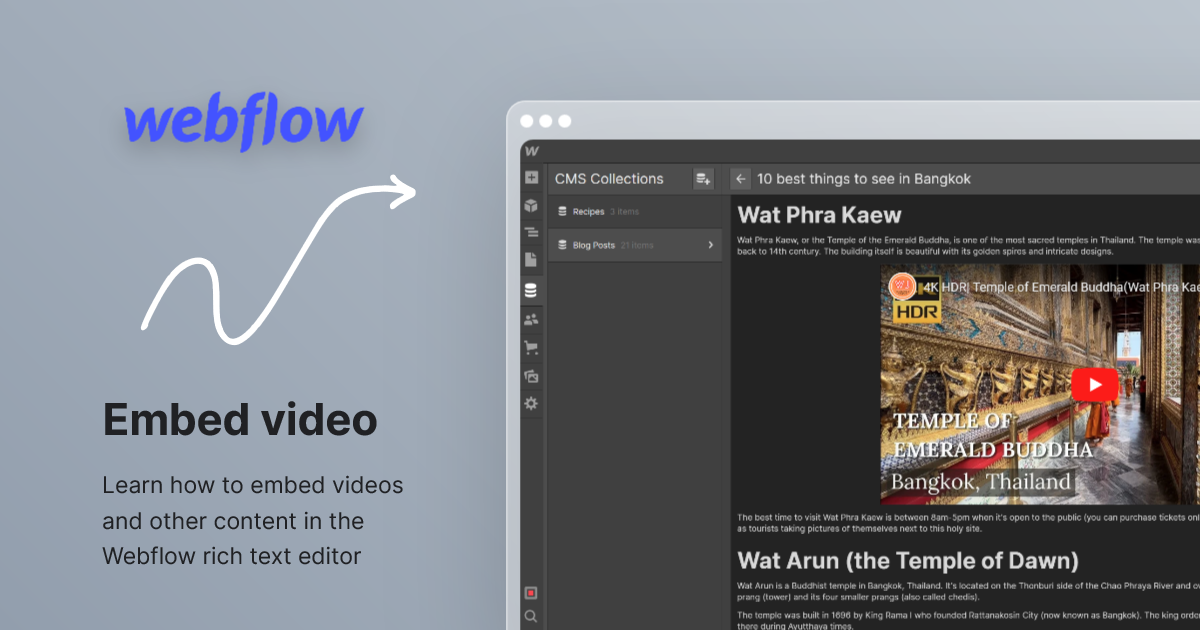Click the Webflow logo in the top bar
This screenshot has height=630, width=1200.
coord(531,151)
